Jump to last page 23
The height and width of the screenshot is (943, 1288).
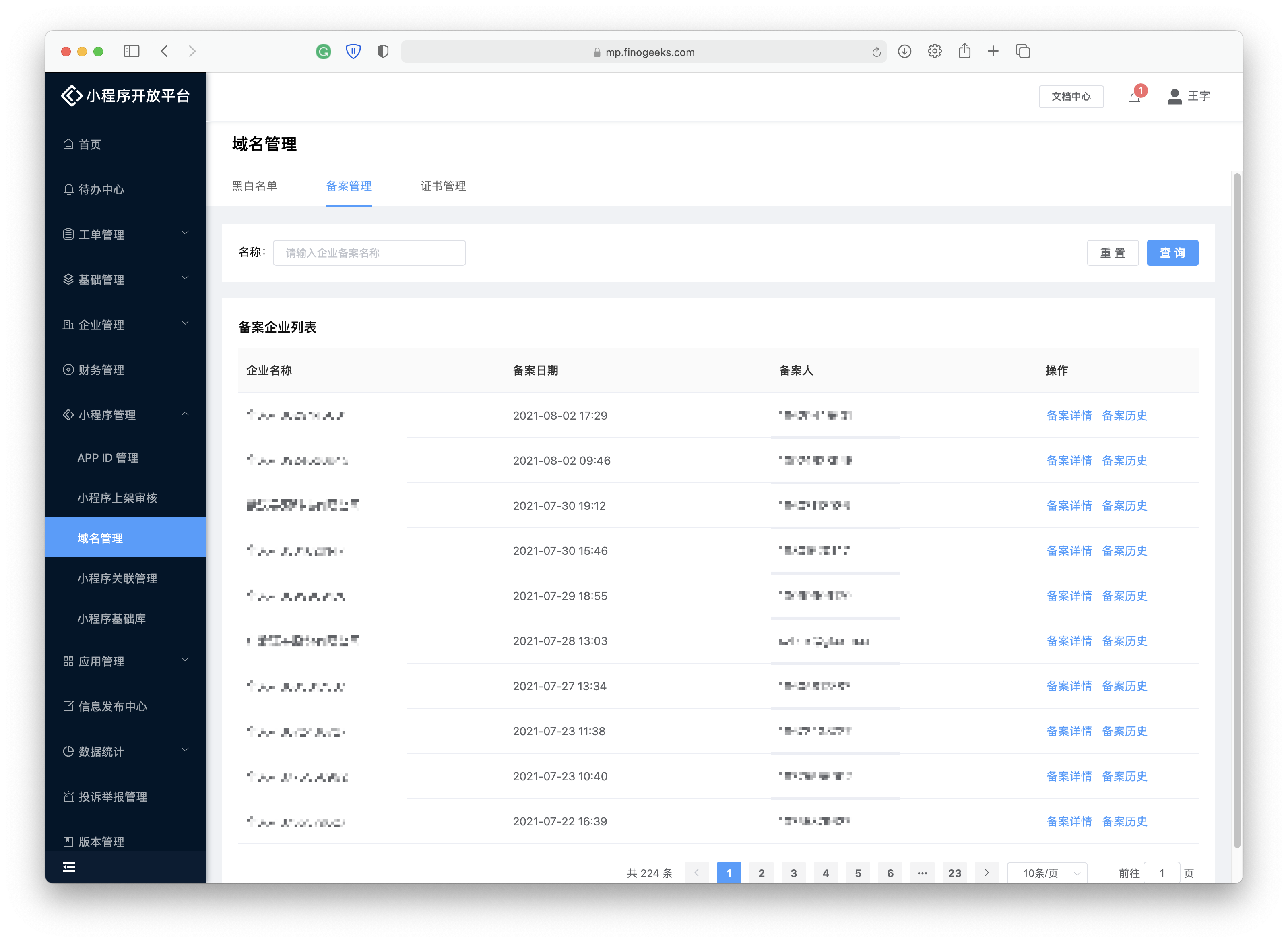click(x=955, y=873)
